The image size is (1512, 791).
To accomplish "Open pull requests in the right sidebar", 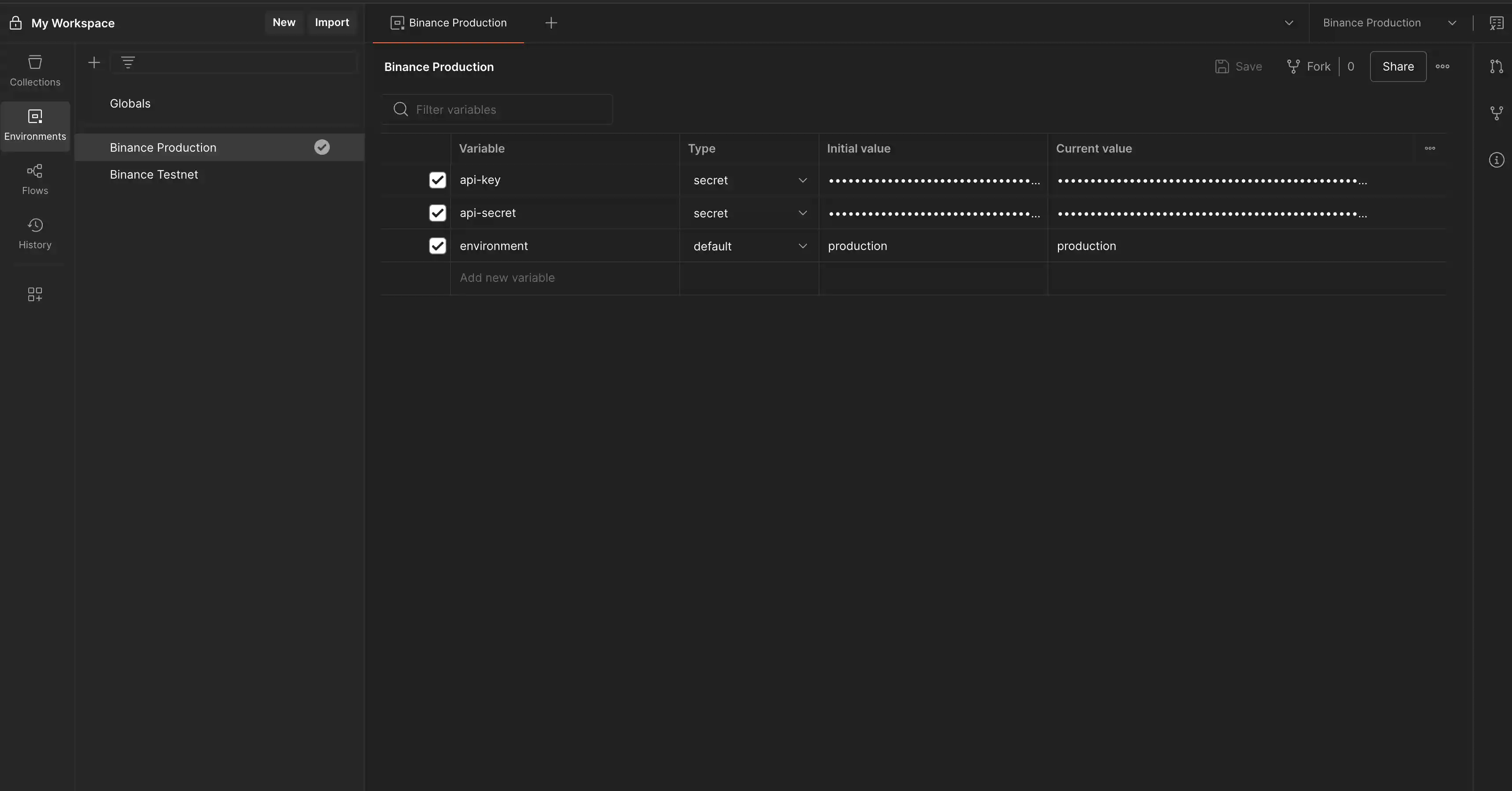I will click(x=1496, y=66).
